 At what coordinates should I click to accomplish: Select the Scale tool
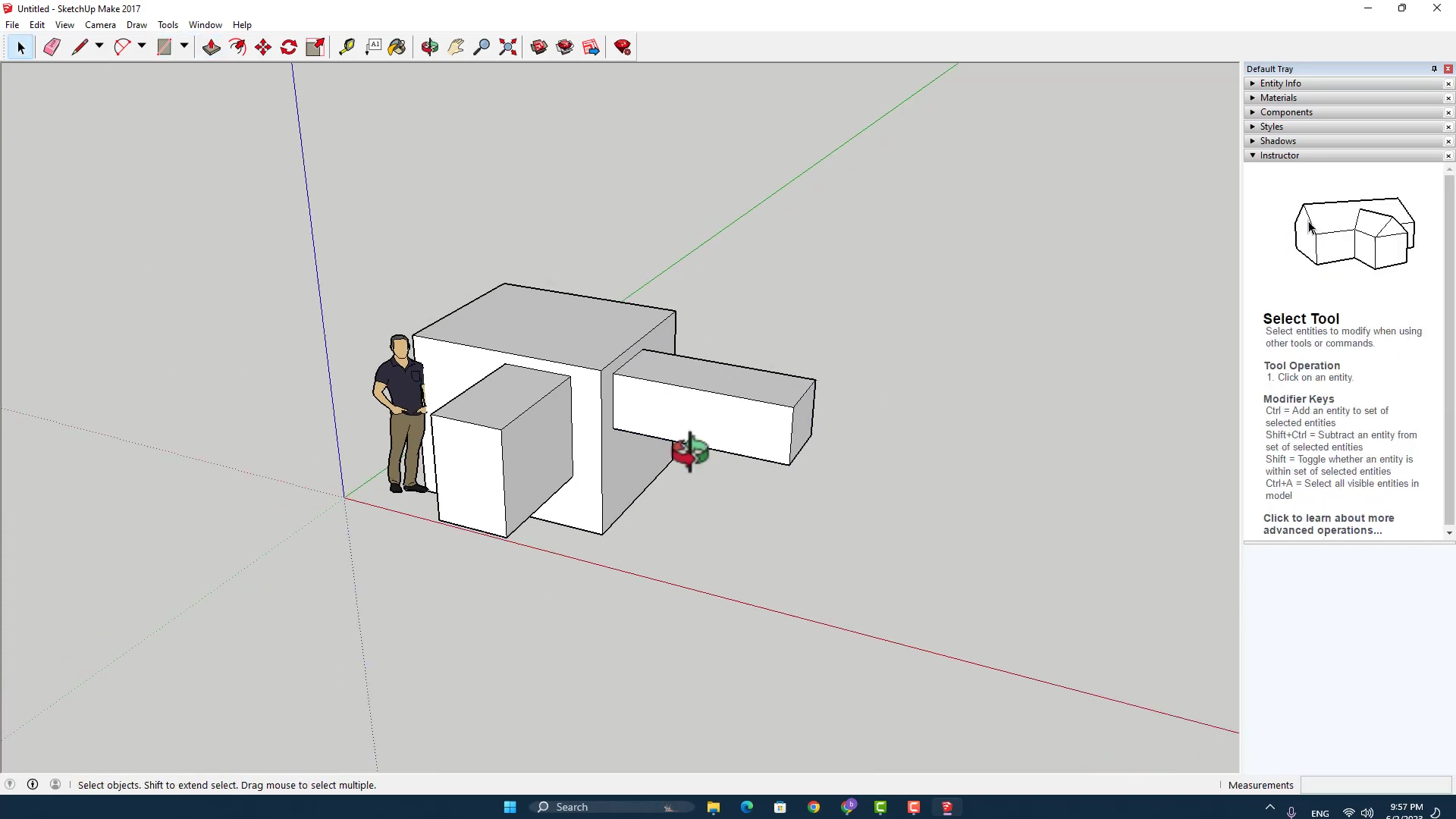point(315,47)
